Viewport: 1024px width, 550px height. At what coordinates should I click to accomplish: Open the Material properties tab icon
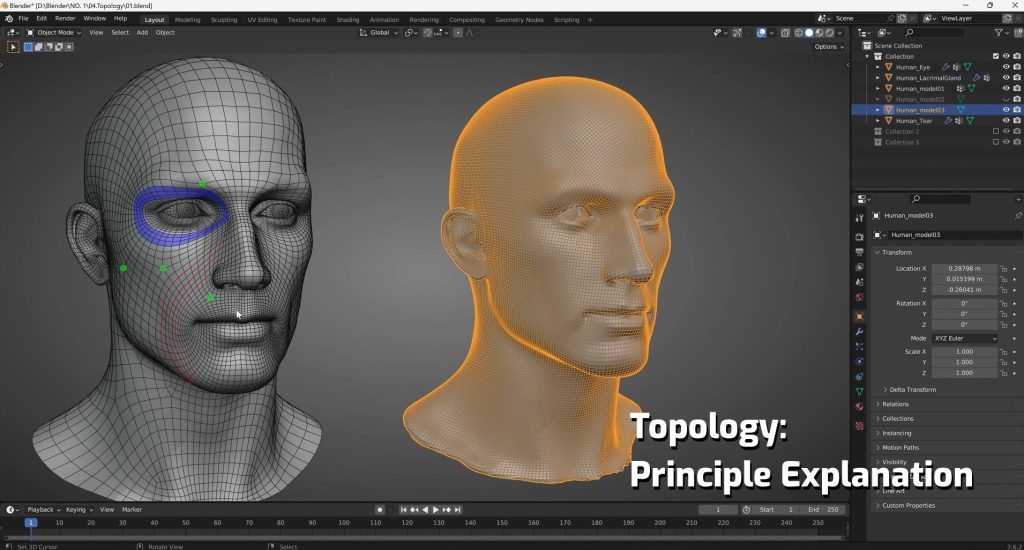(x=859, y=407)
